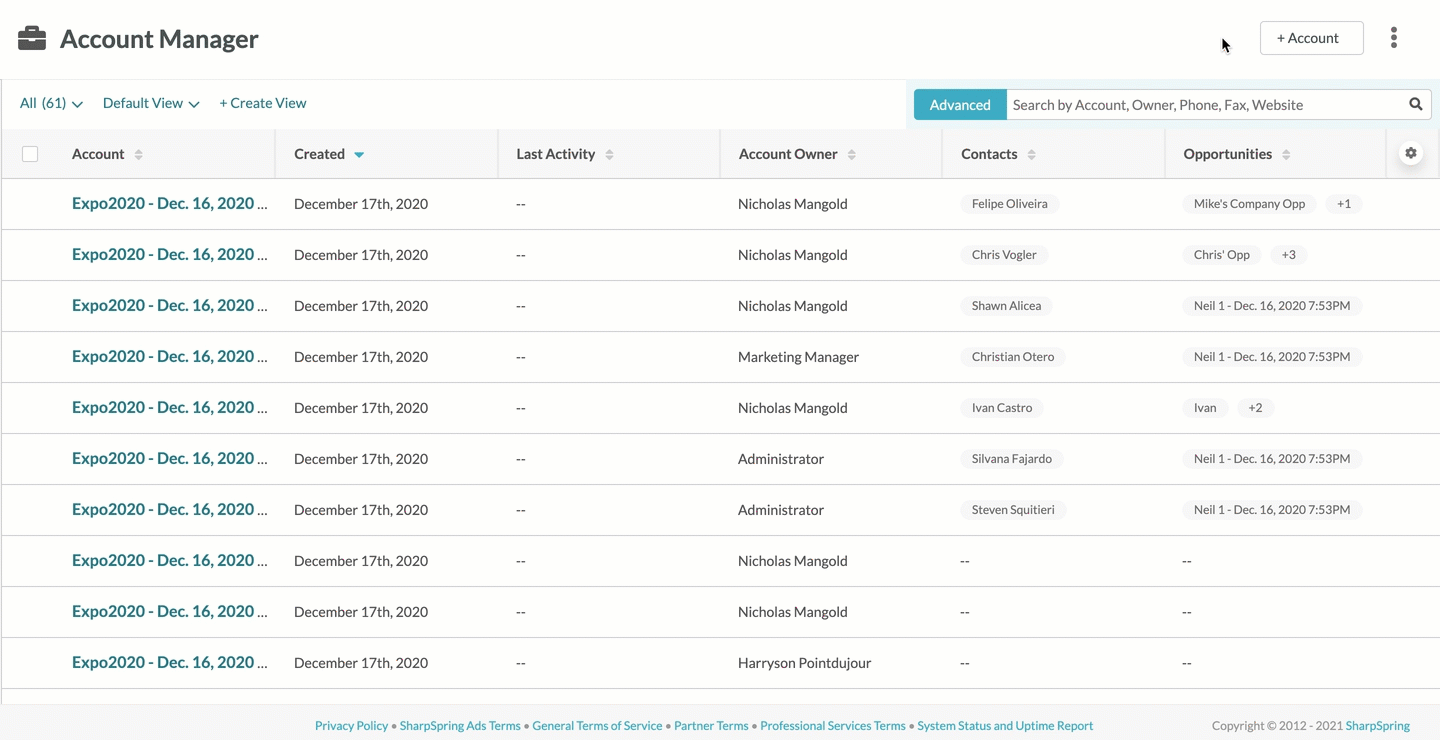
Task: Open Felipe Oliveira contact chip
Action: [x=1010, y=204]
